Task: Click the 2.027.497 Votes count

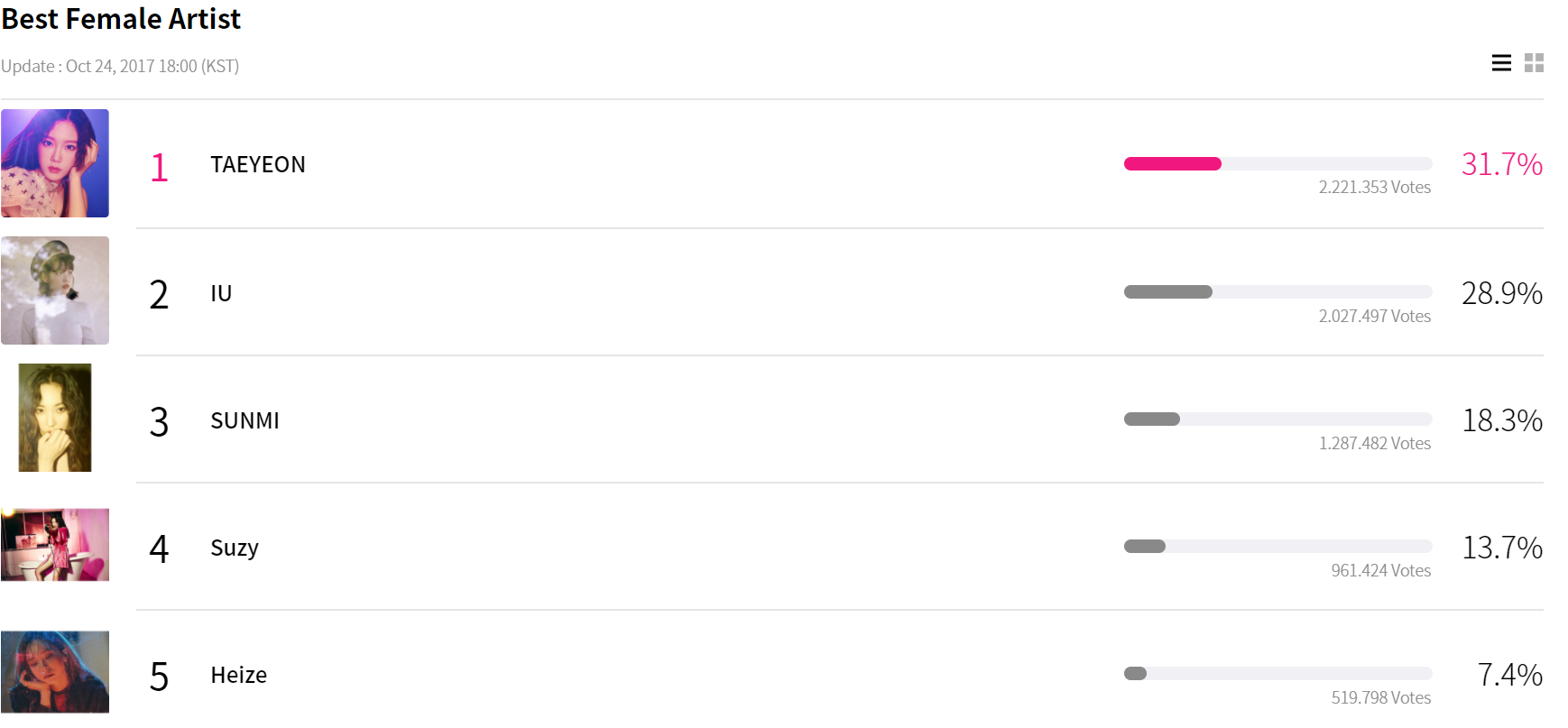Action: point(1374,316)
